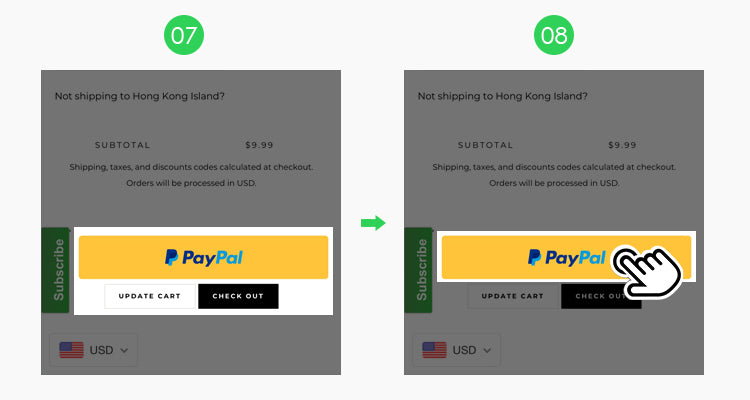The width and height of the screenshot is (750, 400).
Task: Click the white hand pointer cursor icon
Action: [x=647, y=271]
